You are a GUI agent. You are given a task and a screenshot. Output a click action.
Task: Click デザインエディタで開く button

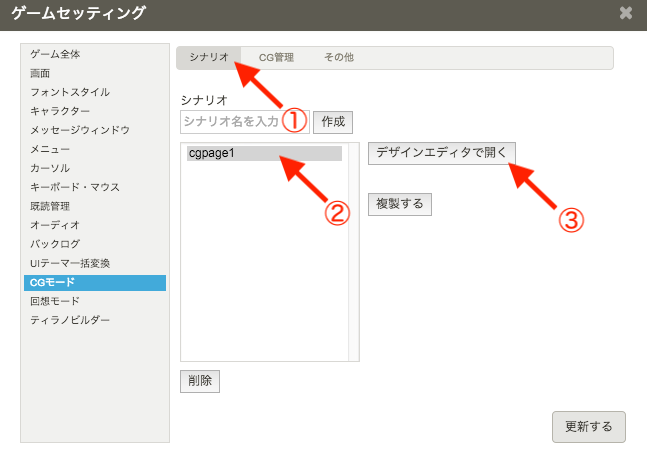point(441,153)
